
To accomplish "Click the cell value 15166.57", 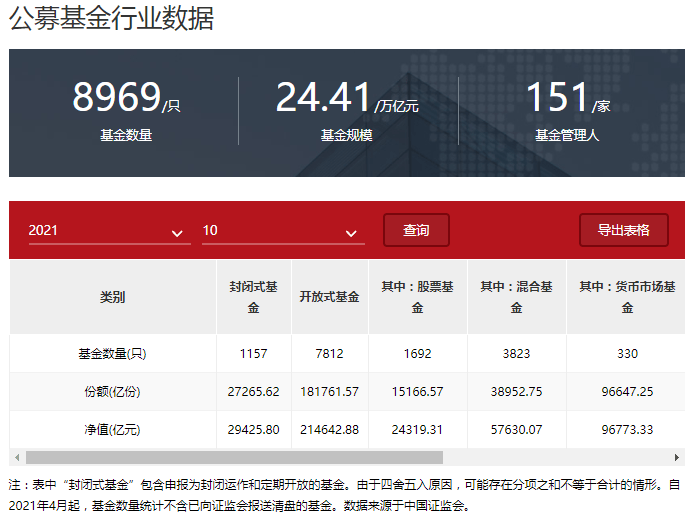I will point(418,392).
